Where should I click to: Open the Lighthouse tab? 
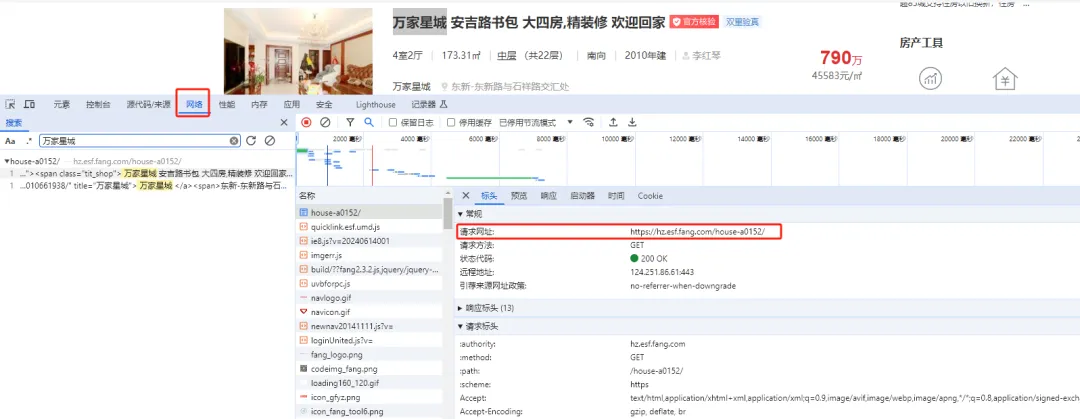(375, 105)
